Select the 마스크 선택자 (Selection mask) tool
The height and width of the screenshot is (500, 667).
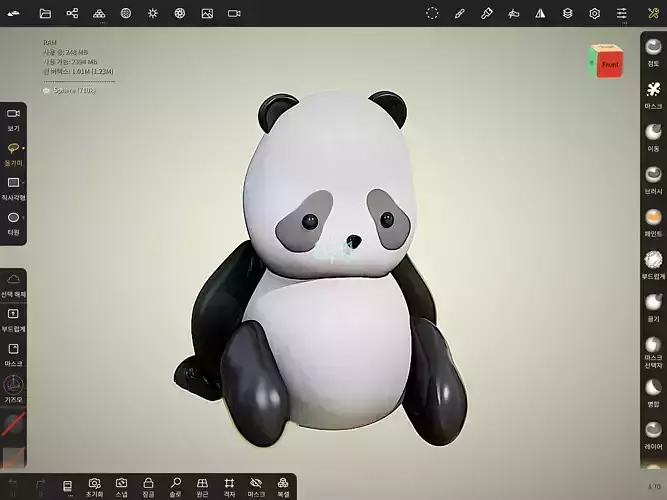pyautogui.click(x=653, y=353)
